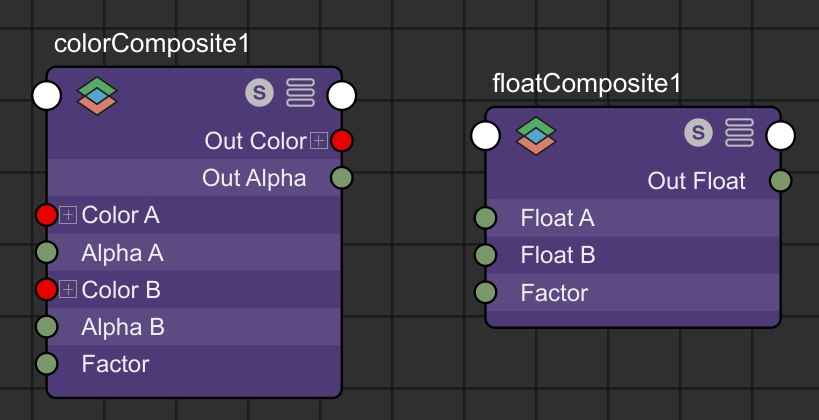Image resolution: width=819 pixels, height=420 pixels.
Task: Click the Float A input port
Action: (x=485, y=218)
